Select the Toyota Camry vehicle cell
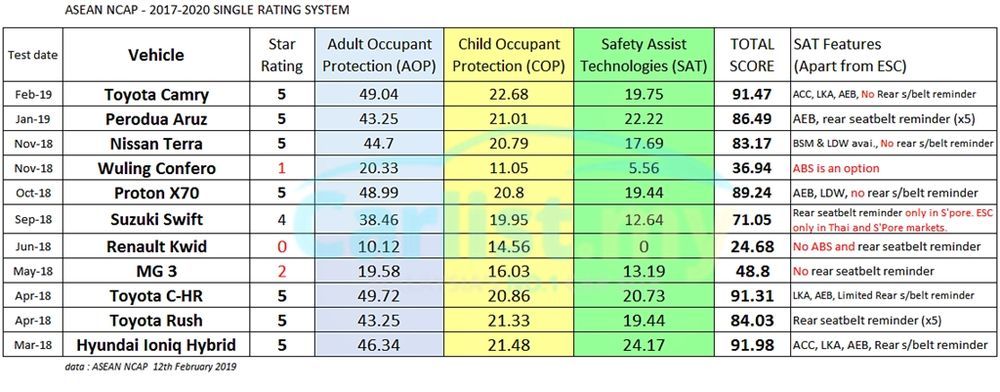 tap(156, 94)
